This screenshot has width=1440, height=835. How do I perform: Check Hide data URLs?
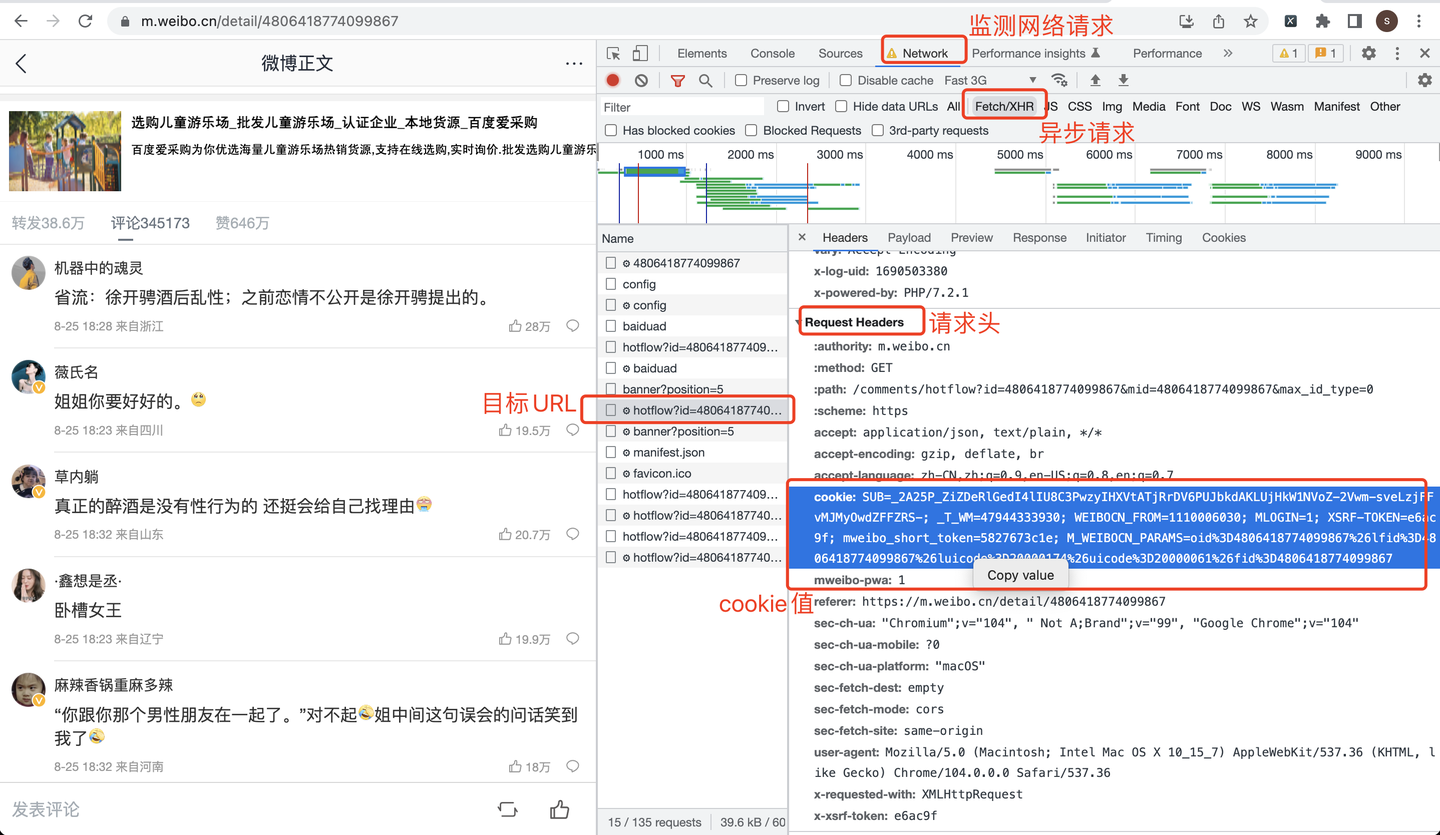click(841, 106)
